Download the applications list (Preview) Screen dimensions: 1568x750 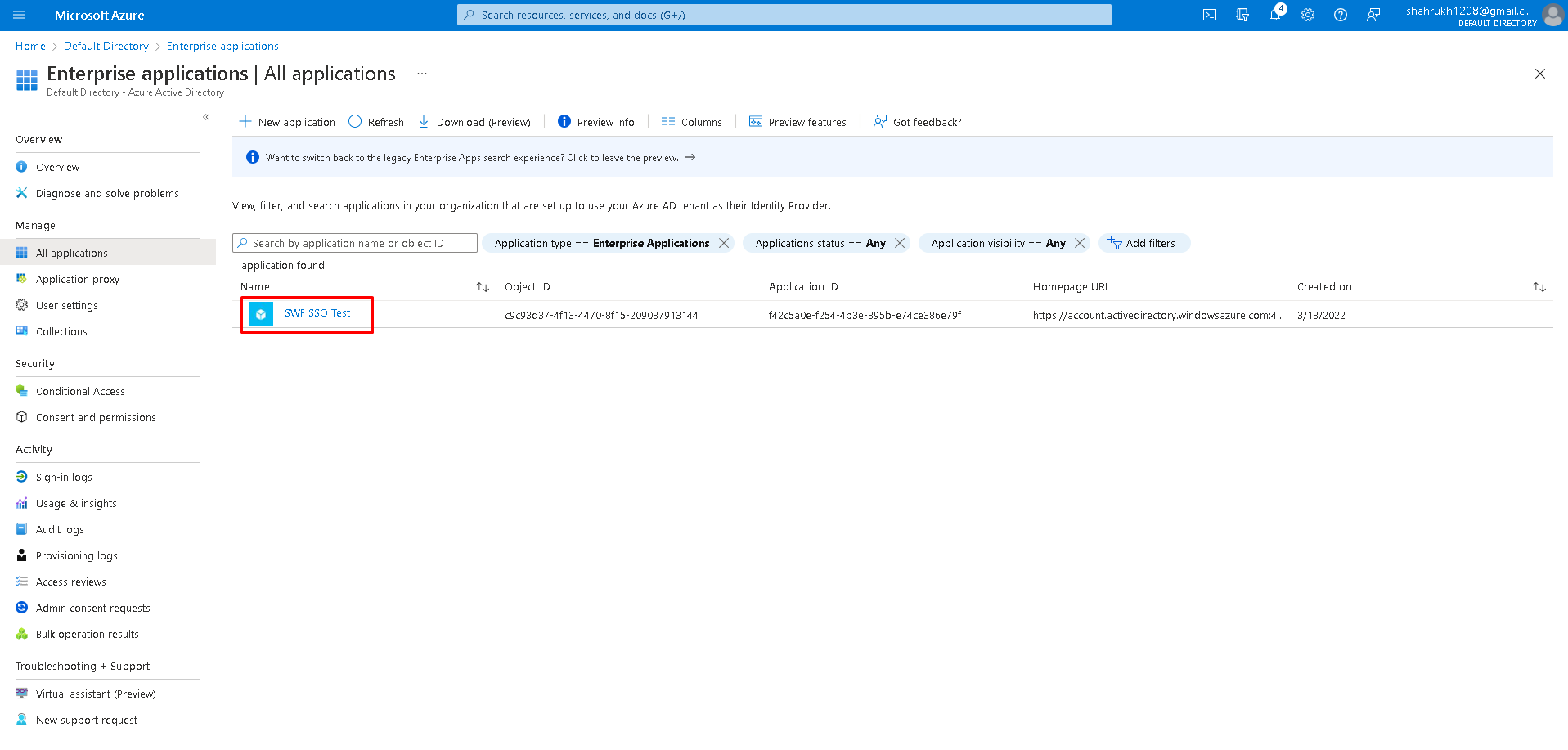click(x=474, y=122)
